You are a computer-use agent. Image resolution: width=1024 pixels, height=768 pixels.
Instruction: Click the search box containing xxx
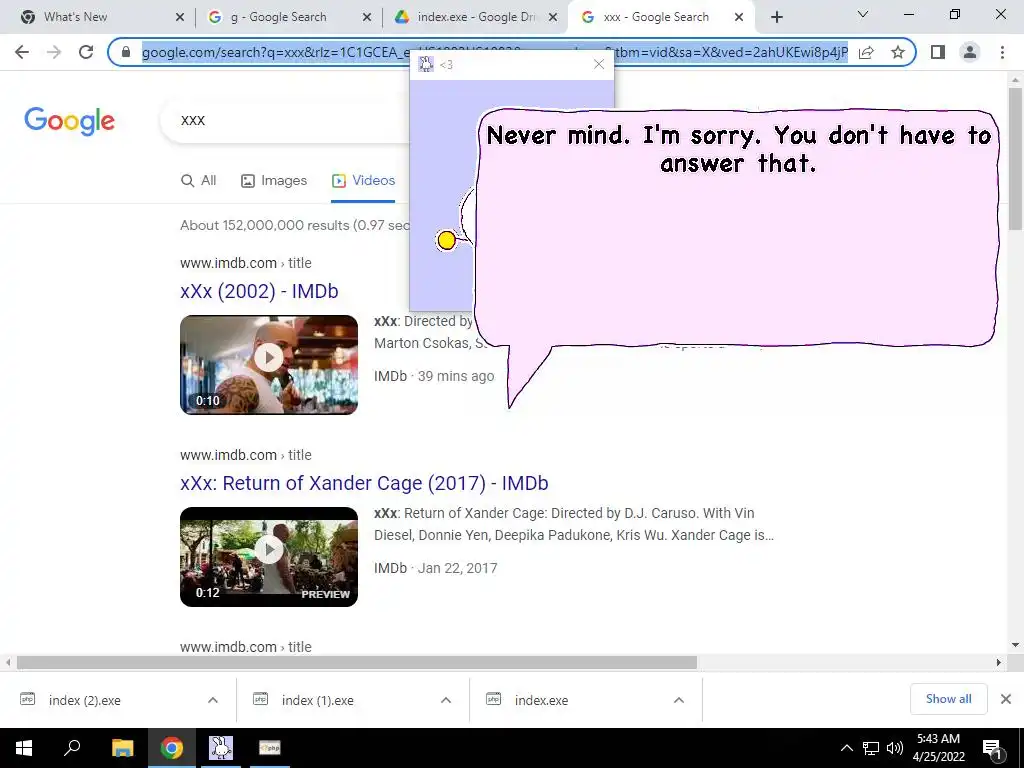(x=287, y=120)
